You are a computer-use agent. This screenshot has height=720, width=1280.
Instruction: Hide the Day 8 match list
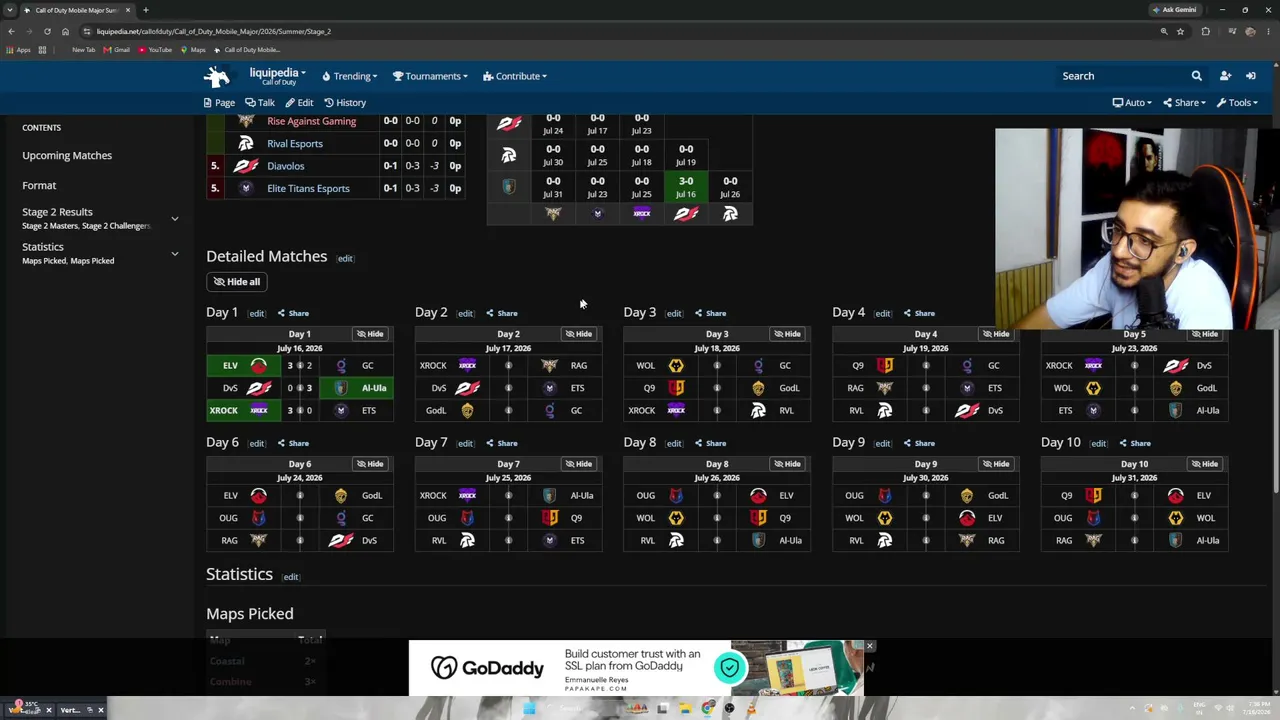tap(788, 464)
